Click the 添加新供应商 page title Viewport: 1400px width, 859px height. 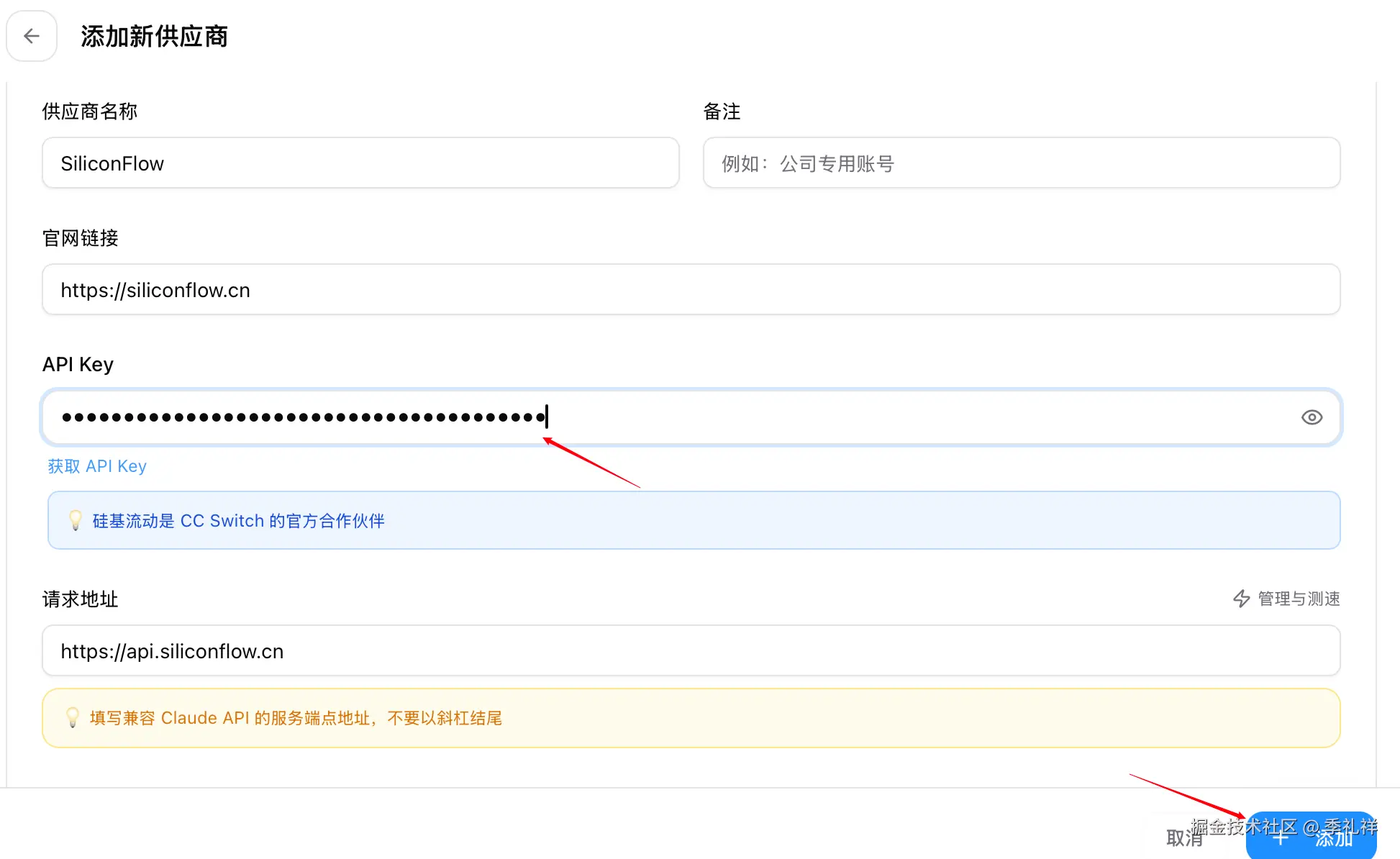154,36
